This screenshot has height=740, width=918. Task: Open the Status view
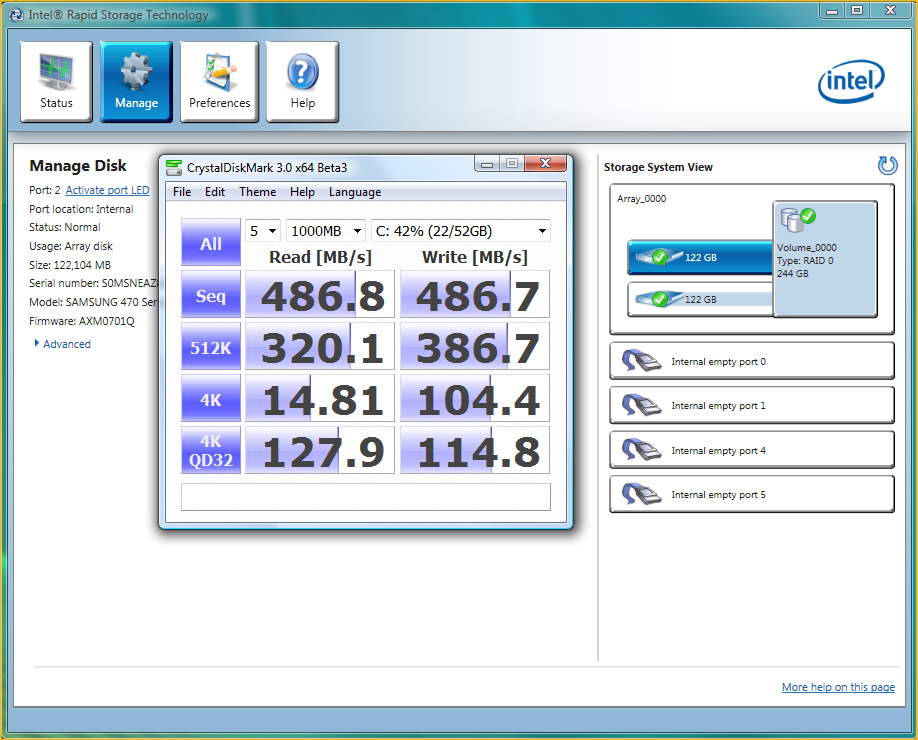[x=56, y=81]
